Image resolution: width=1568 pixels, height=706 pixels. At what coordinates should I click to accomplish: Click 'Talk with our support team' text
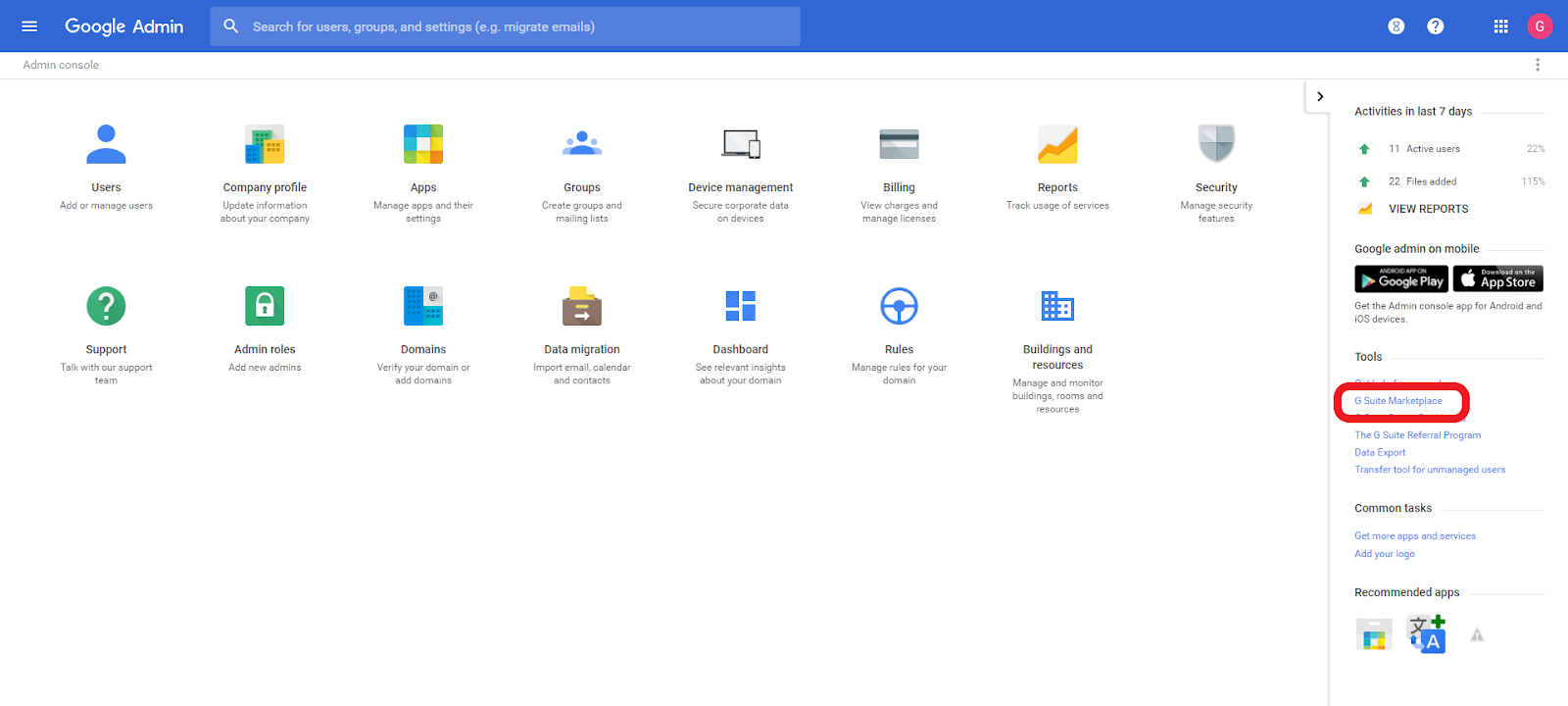[106, 374]
